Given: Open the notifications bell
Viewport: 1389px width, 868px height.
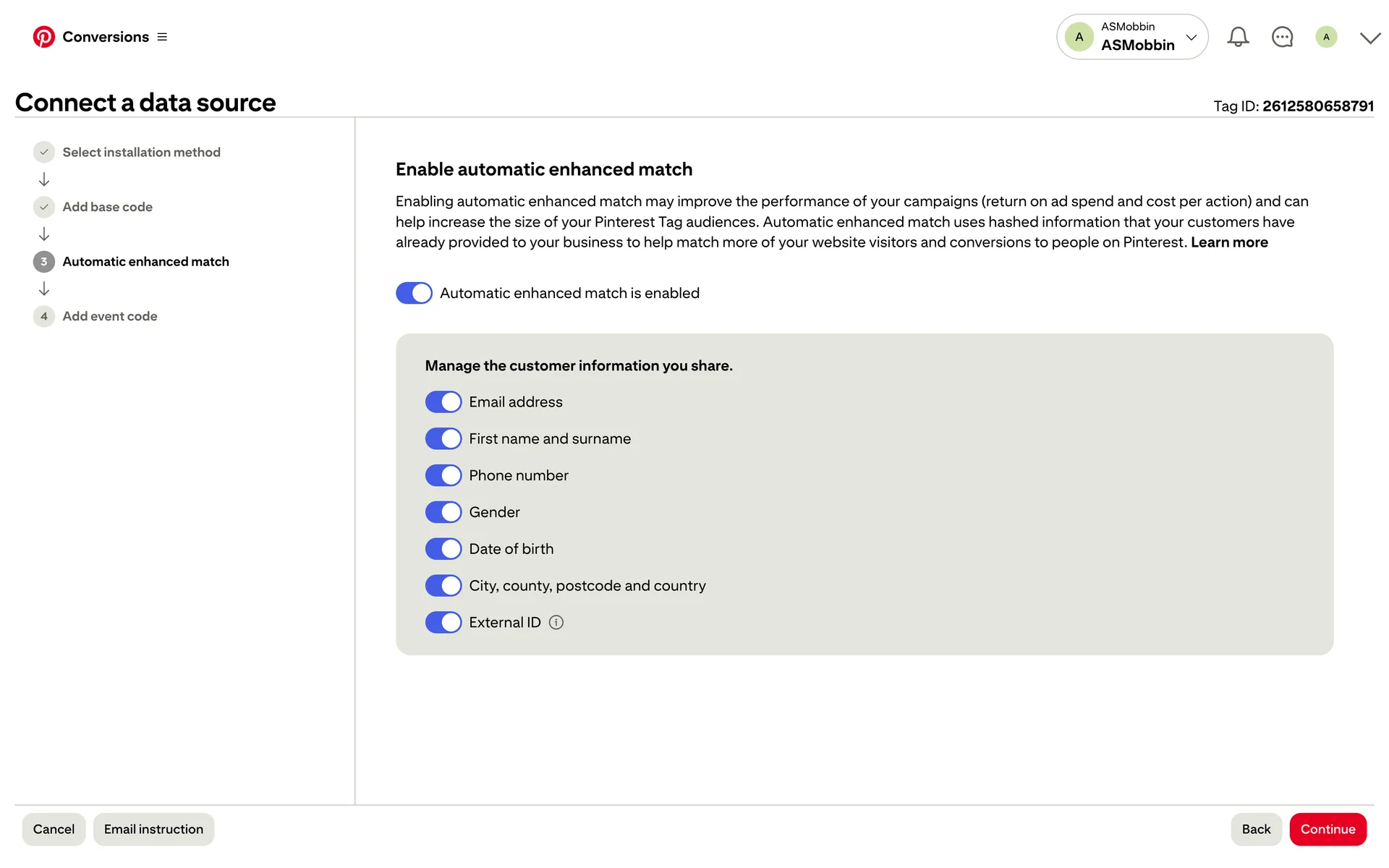Looking at the screenshot, I should [1238, 37].
